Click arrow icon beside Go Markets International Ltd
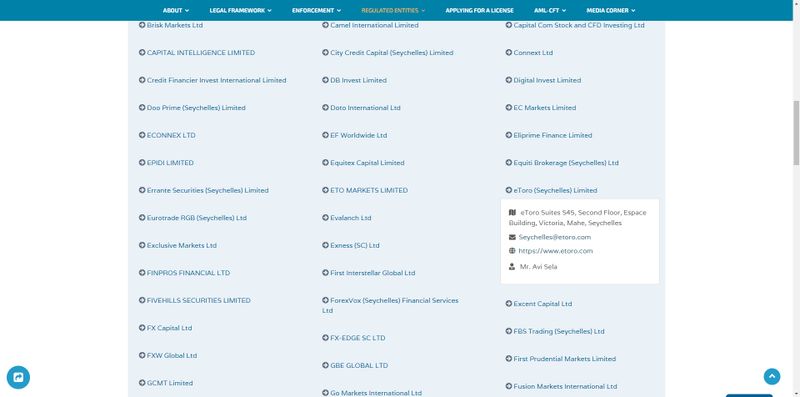Viewport: 800px width, 397px height. pos(326,393)
